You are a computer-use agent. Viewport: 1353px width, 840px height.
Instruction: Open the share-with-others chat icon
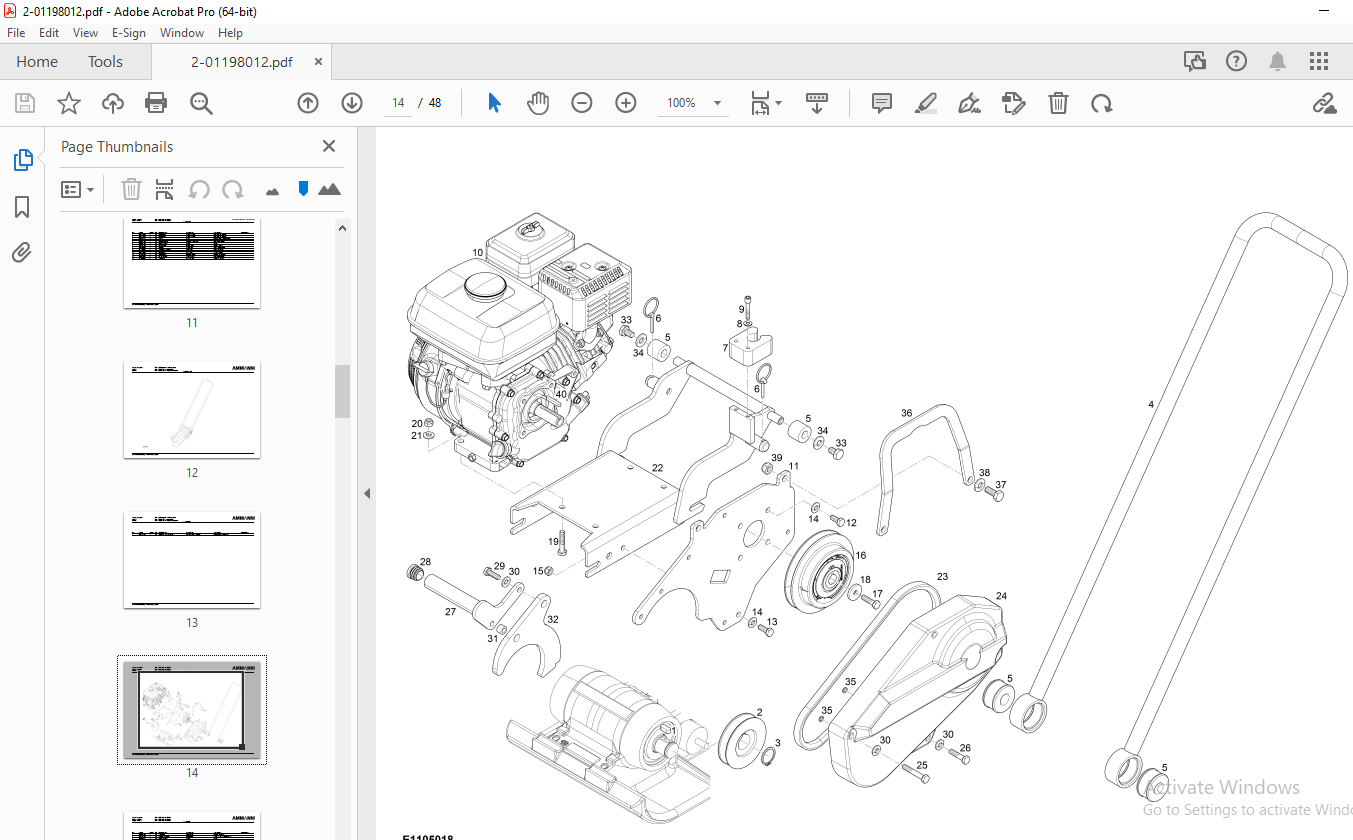pyautogui.click(x=1195, y=61)
